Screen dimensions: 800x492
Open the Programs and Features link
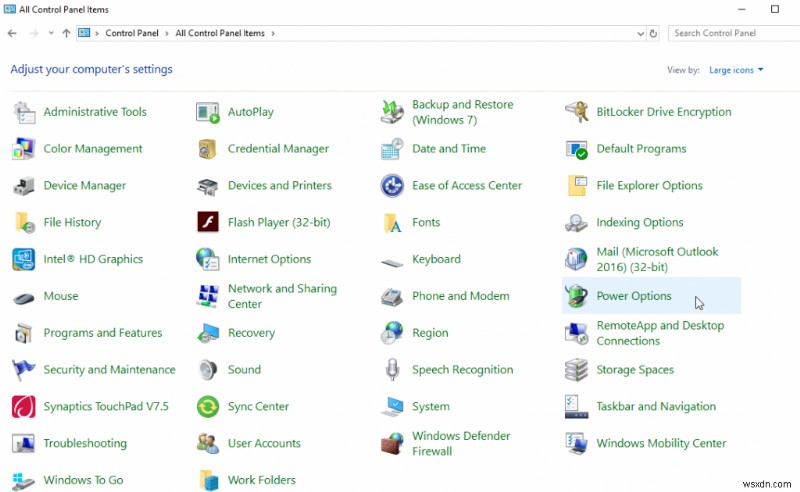[x=103, y=333]
